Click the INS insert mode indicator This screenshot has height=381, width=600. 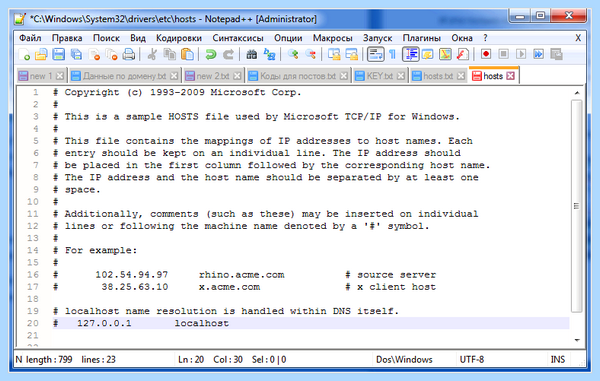click(x=558, y=360)
